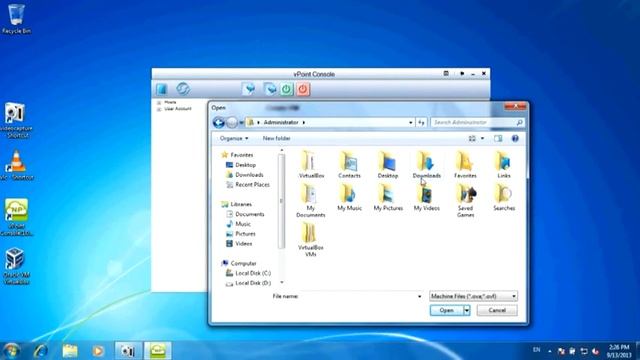Select Computer in the sidebar
Image resolution: width=640 pixels, height=360 pixels.
pyautogui.click(x=239, y=263)
